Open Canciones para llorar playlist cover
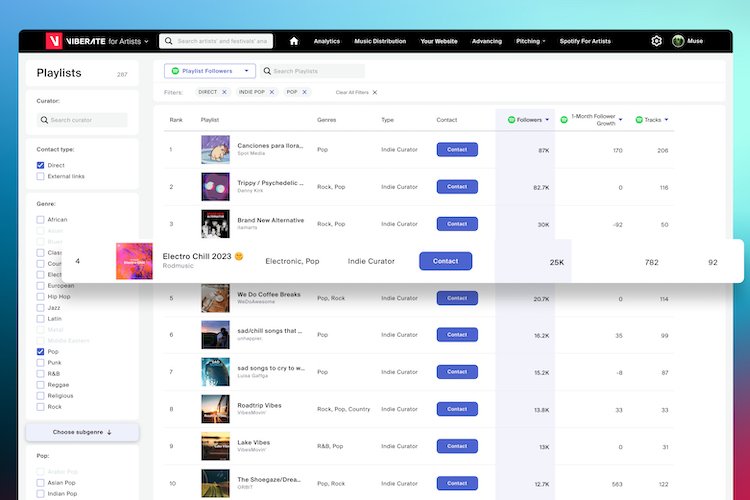 point(215,149)
